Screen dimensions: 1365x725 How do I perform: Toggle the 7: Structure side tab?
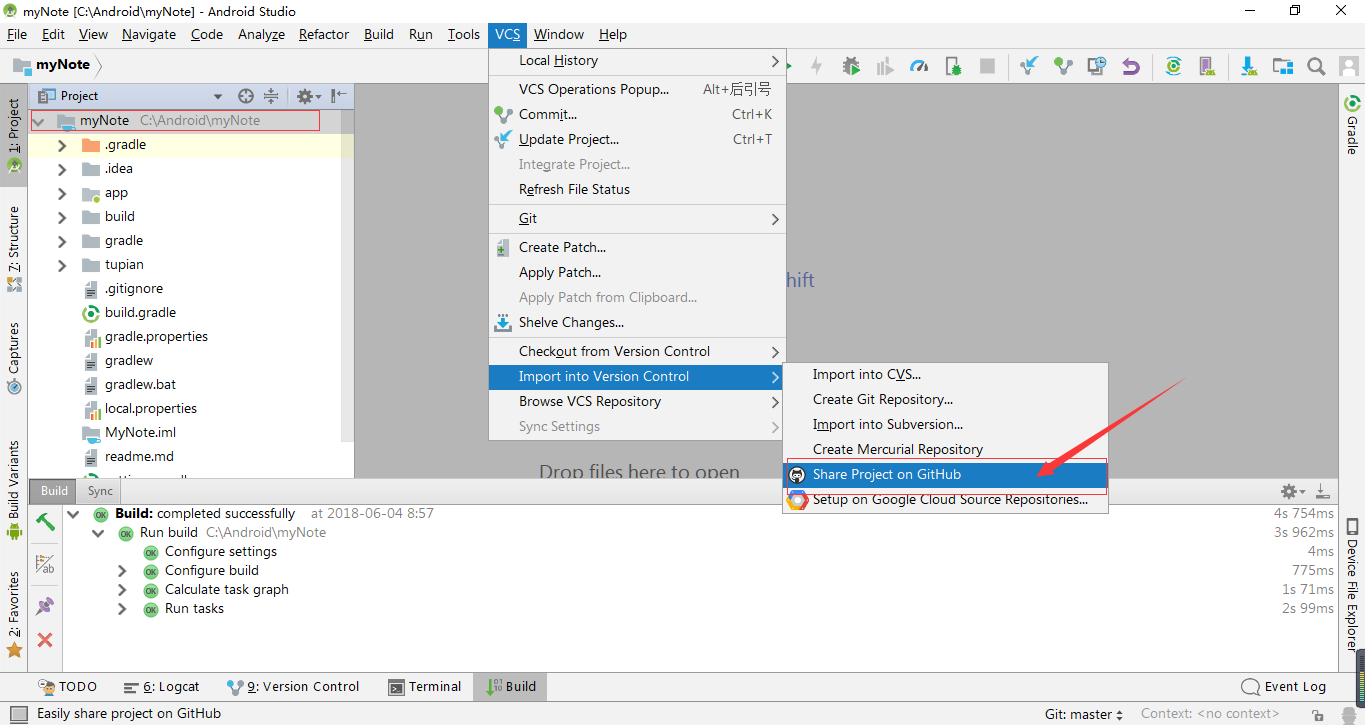point(14,248)
